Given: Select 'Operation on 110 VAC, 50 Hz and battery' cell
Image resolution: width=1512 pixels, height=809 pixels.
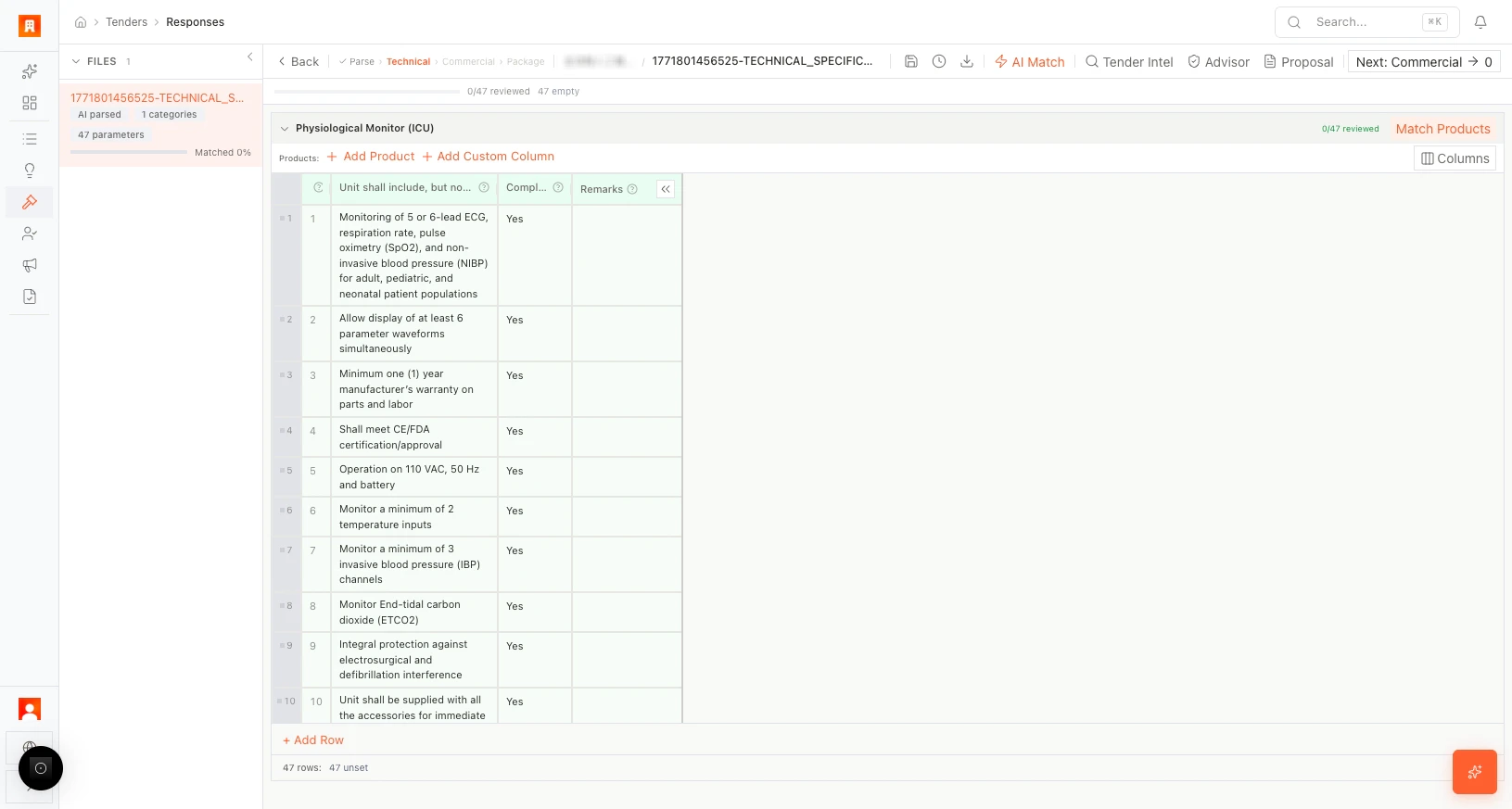Looking at the screenshot, I should click(413, 477).
